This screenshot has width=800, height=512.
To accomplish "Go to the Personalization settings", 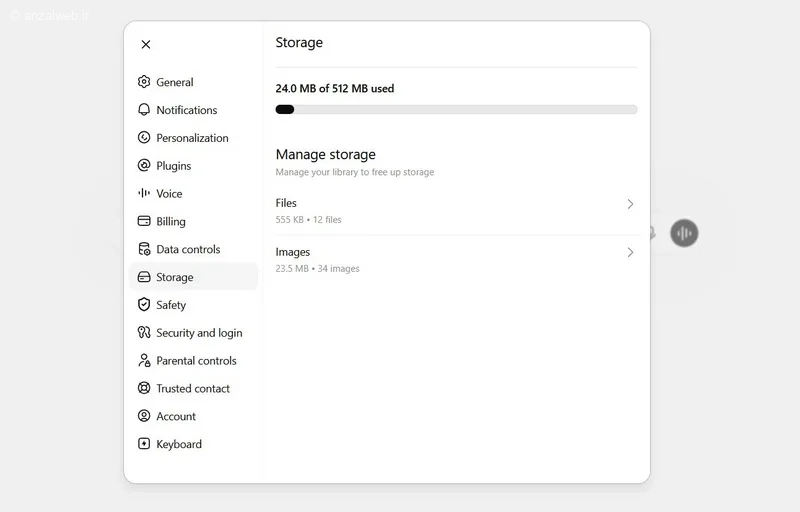I will [192, 138].
